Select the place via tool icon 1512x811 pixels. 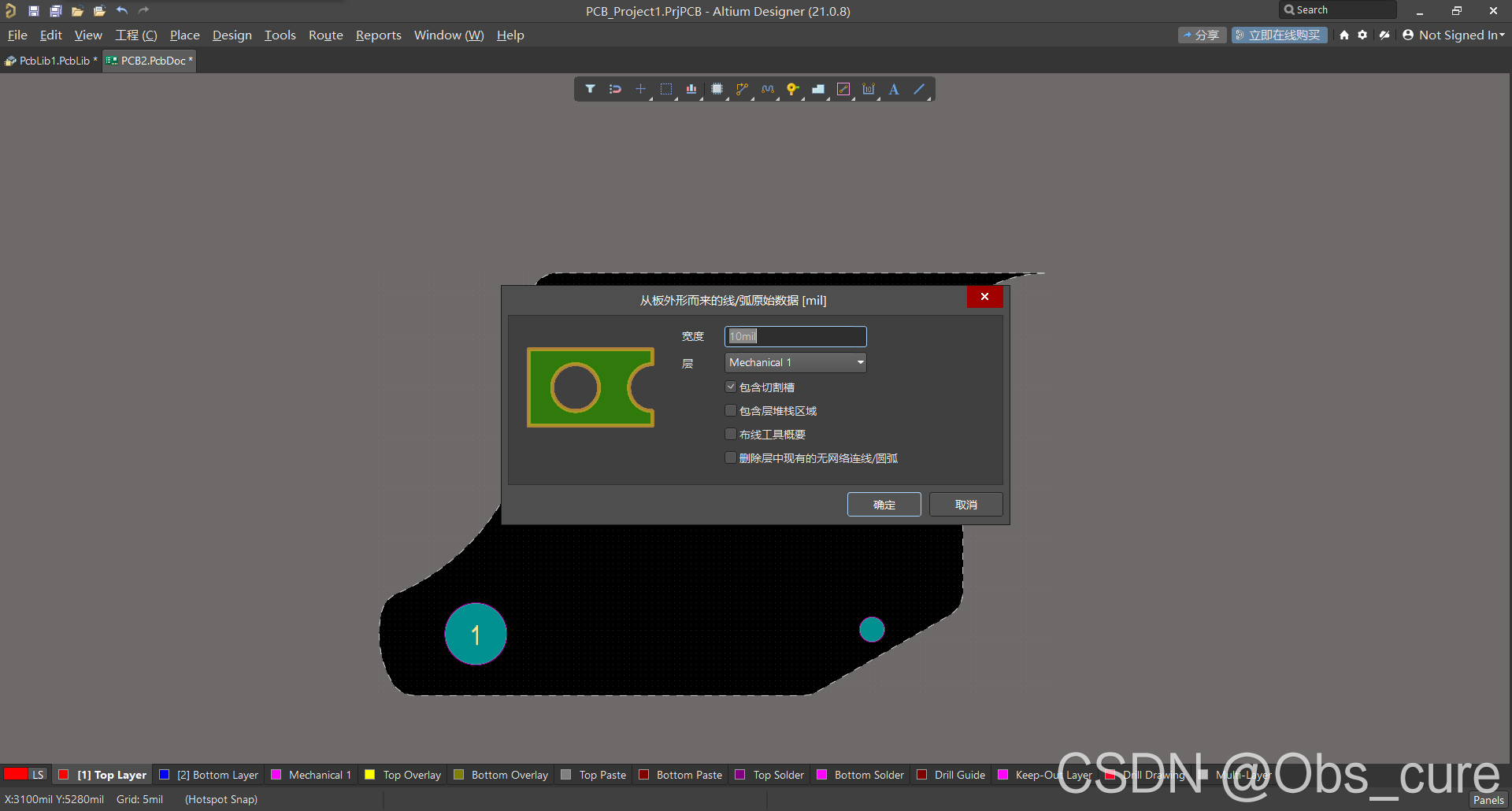pos(792,89)
